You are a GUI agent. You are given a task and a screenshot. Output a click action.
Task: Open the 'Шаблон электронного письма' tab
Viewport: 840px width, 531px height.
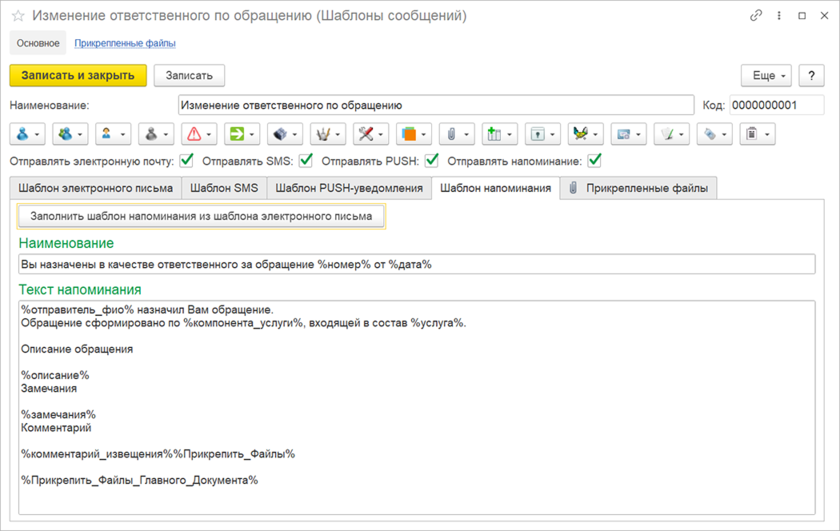(94, 188)
